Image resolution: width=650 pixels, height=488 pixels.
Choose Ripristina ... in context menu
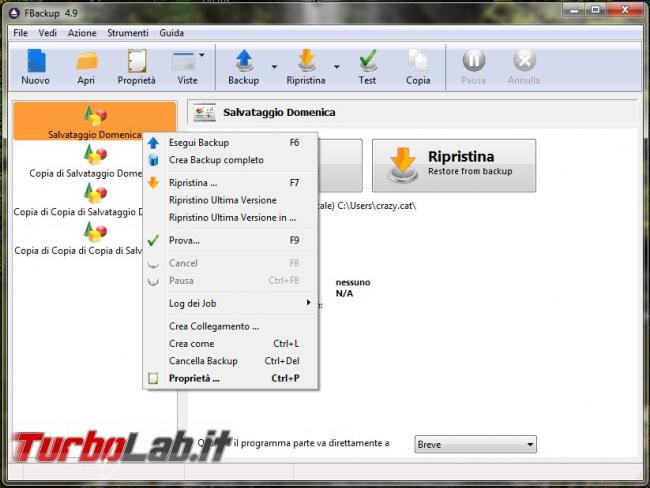(x=230, y=183)
